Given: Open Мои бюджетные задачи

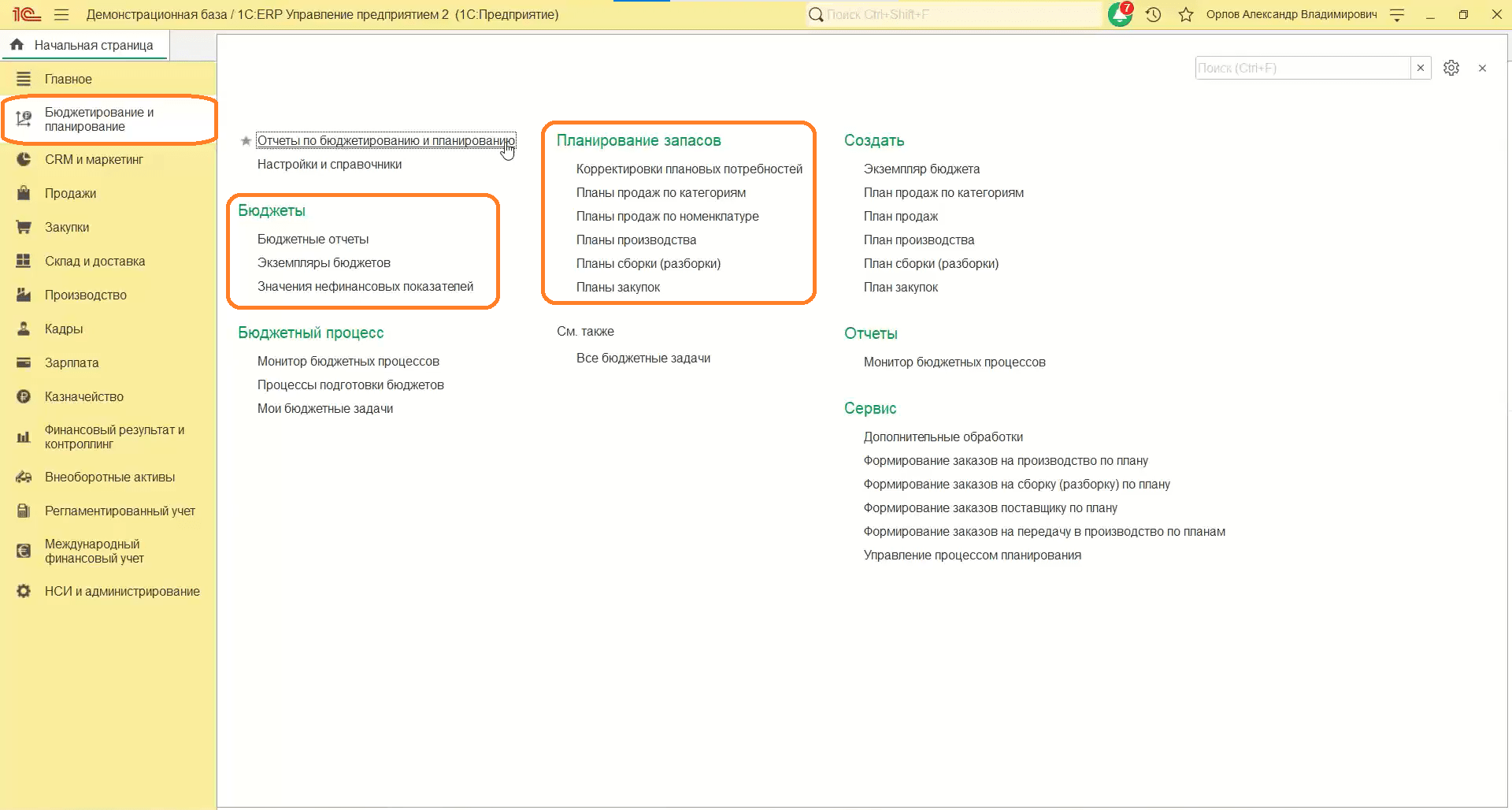Looking at the screenshot, I should tap(325, 408).
